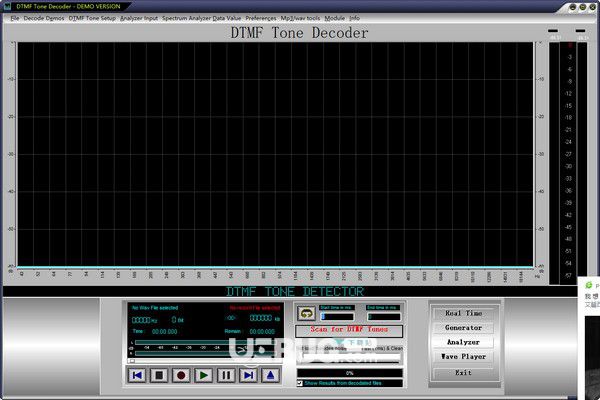This screenshot has height=400, width=600.
Task: Open the Wave Player module
Action: [x=463, y=357]
